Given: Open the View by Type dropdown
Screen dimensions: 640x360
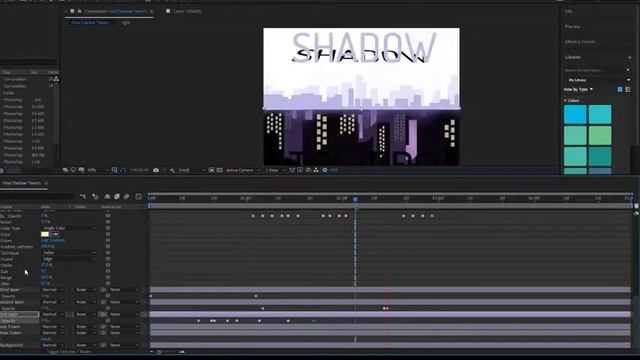Looking at the screenshot, I should coord(578,89).
